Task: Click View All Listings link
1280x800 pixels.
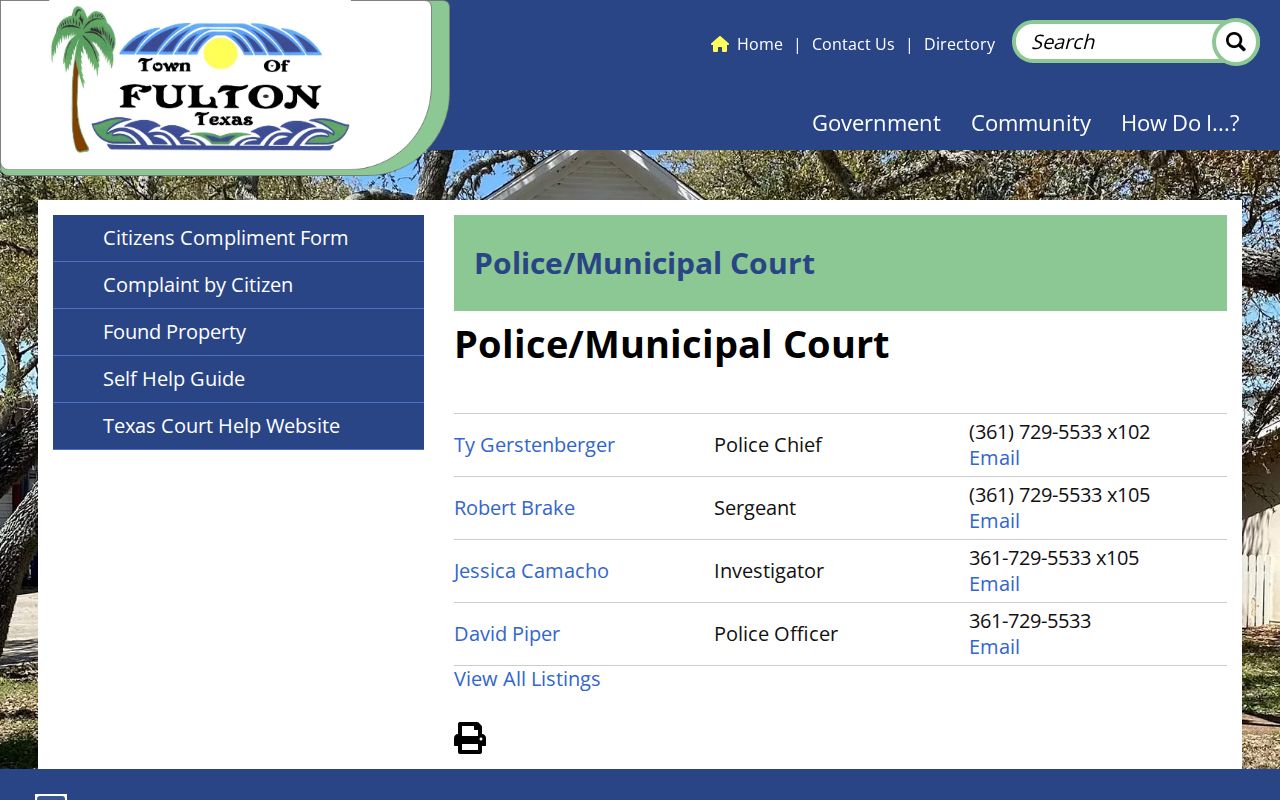Action: [x=527, y=679]
